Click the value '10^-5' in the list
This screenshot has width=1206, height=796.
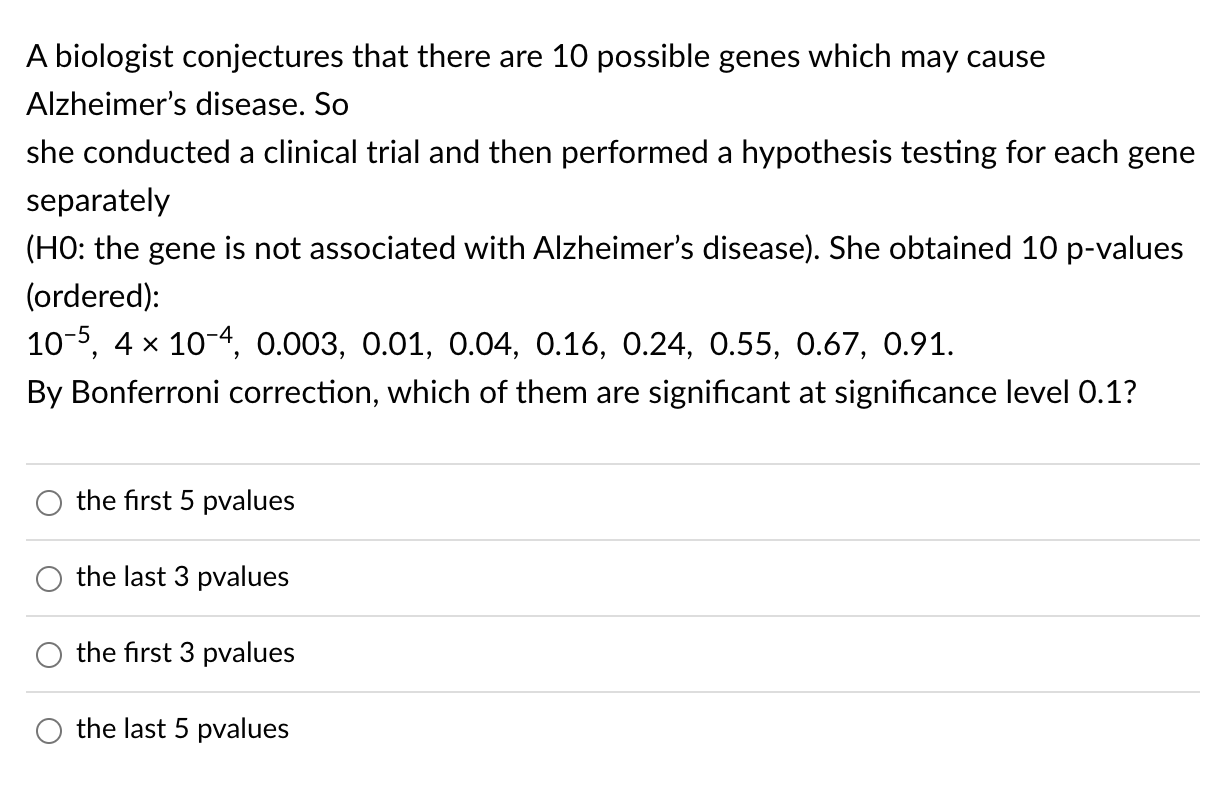(x=52, y=343)
